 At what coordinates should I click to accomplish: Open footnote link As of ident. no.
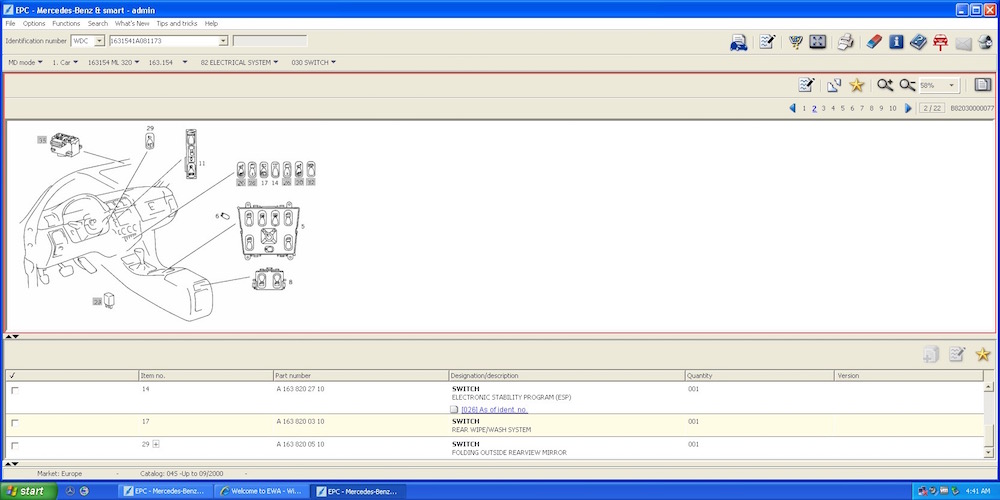(x=494, y=409)
